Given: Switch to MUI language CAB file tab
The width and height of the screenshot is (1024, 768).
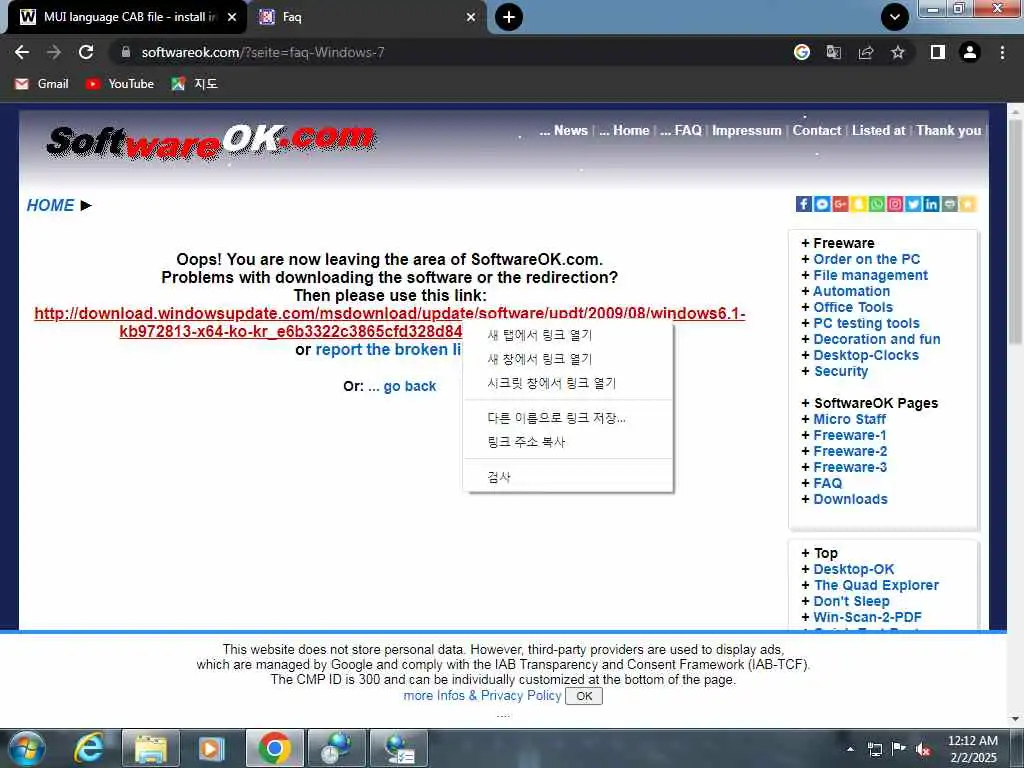Looking at the screenshot, I should pyautogui.click(x=124, y=17).
